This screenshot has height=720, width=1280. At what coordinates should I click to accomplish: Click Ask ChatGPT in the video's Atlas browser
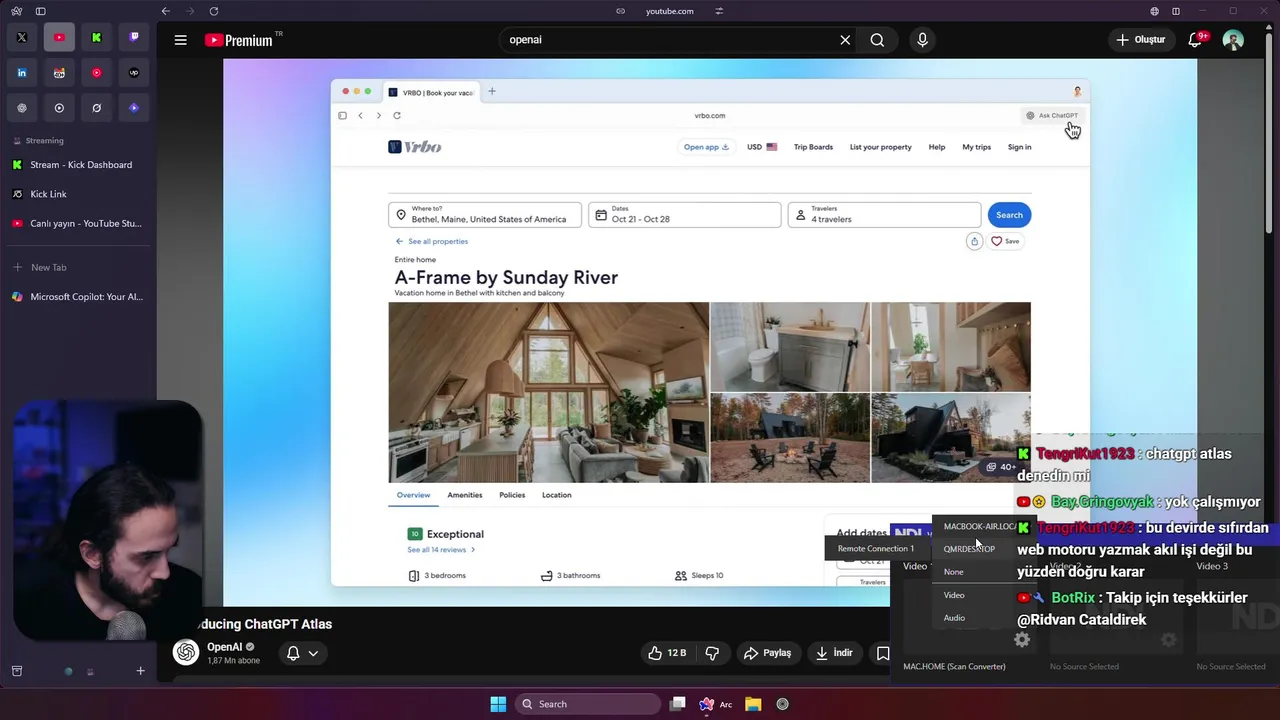pyautogui.click(x=1052, y=116)
